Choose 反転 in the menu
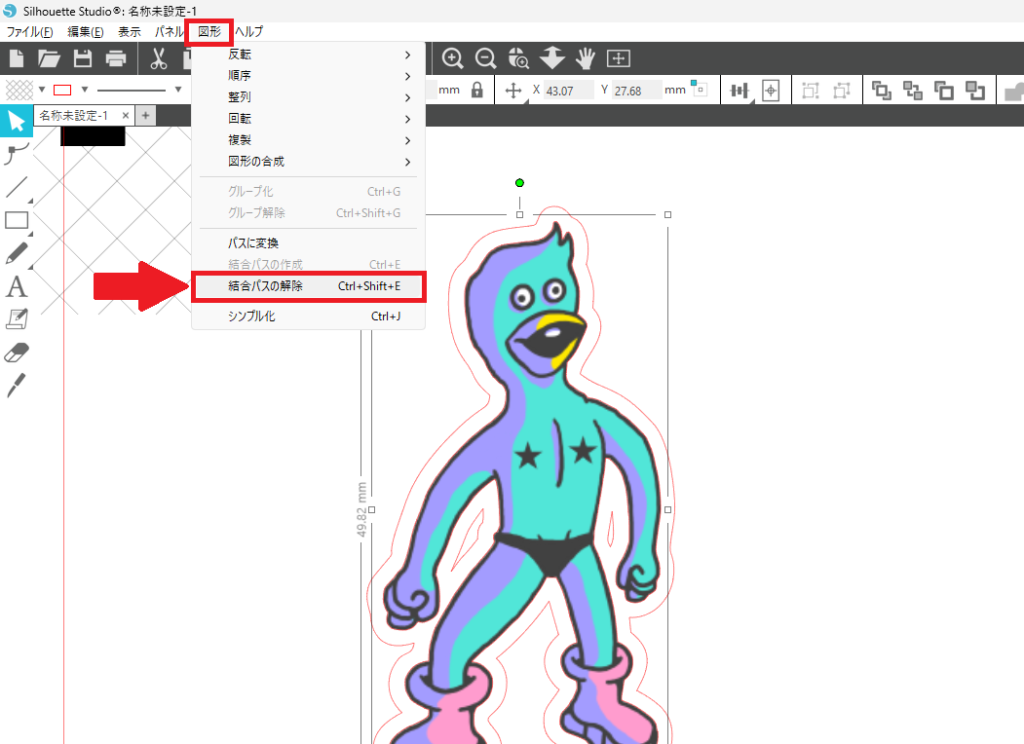1024x744 pixels. [x=308, y=54]
